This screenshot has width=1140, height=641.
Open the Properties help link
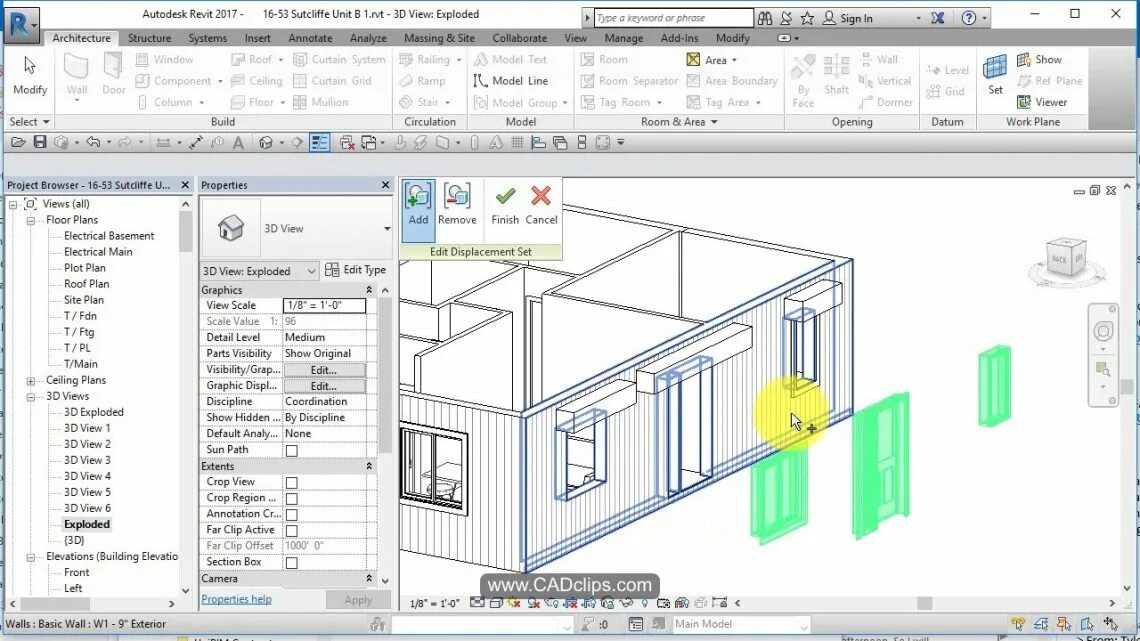pos(236,599)
